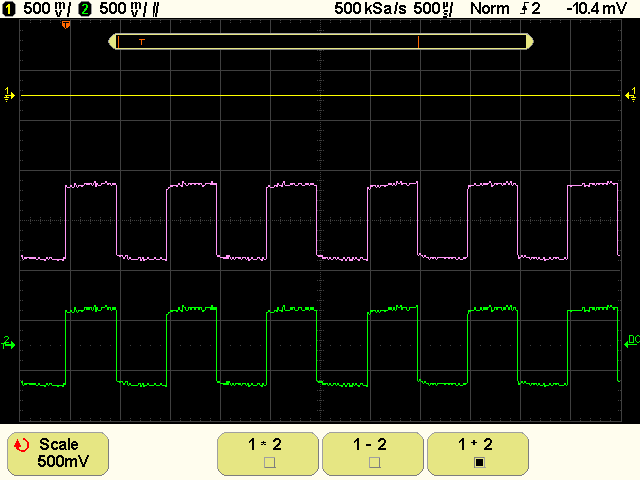Click the channel 2 500 mV/ scale readout

pos(123,9)
